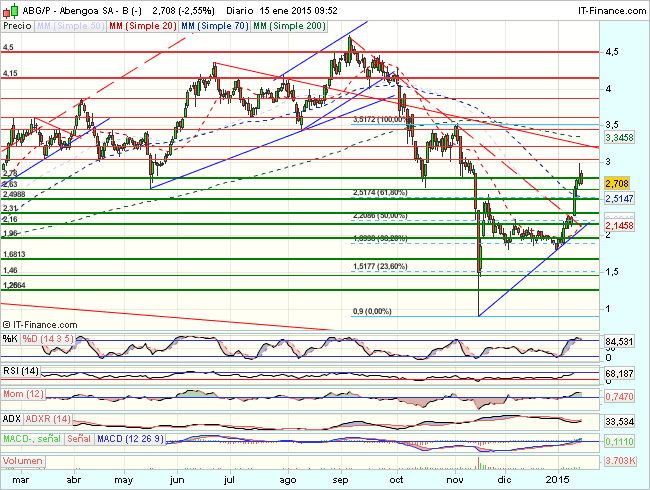Click the © IT-Finance.com text on chart
Viewport: 650px width, 490px height.
(x=40, y=325)
